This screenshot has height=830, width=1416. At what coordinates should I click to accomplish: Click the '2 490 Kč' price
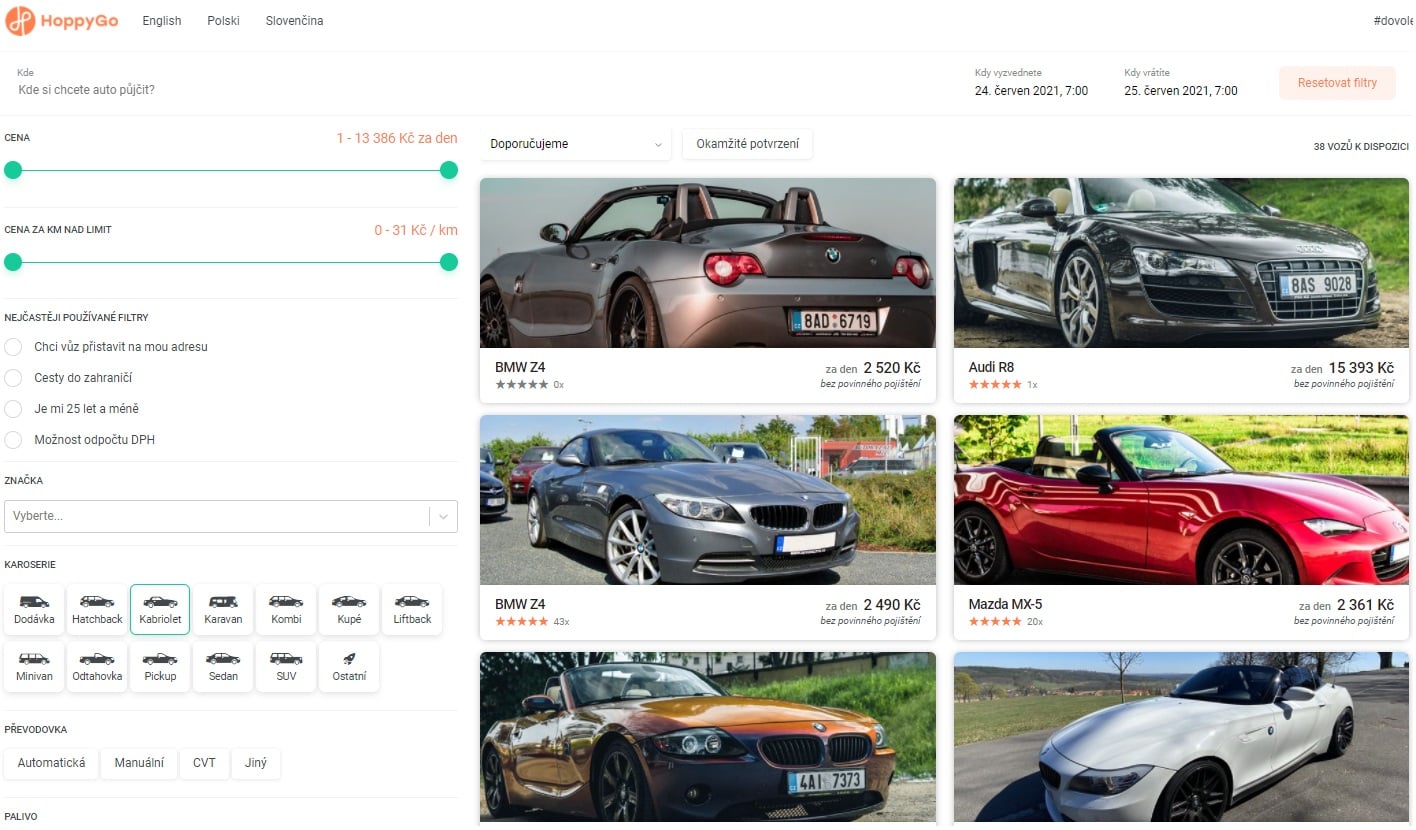point(892,605)
